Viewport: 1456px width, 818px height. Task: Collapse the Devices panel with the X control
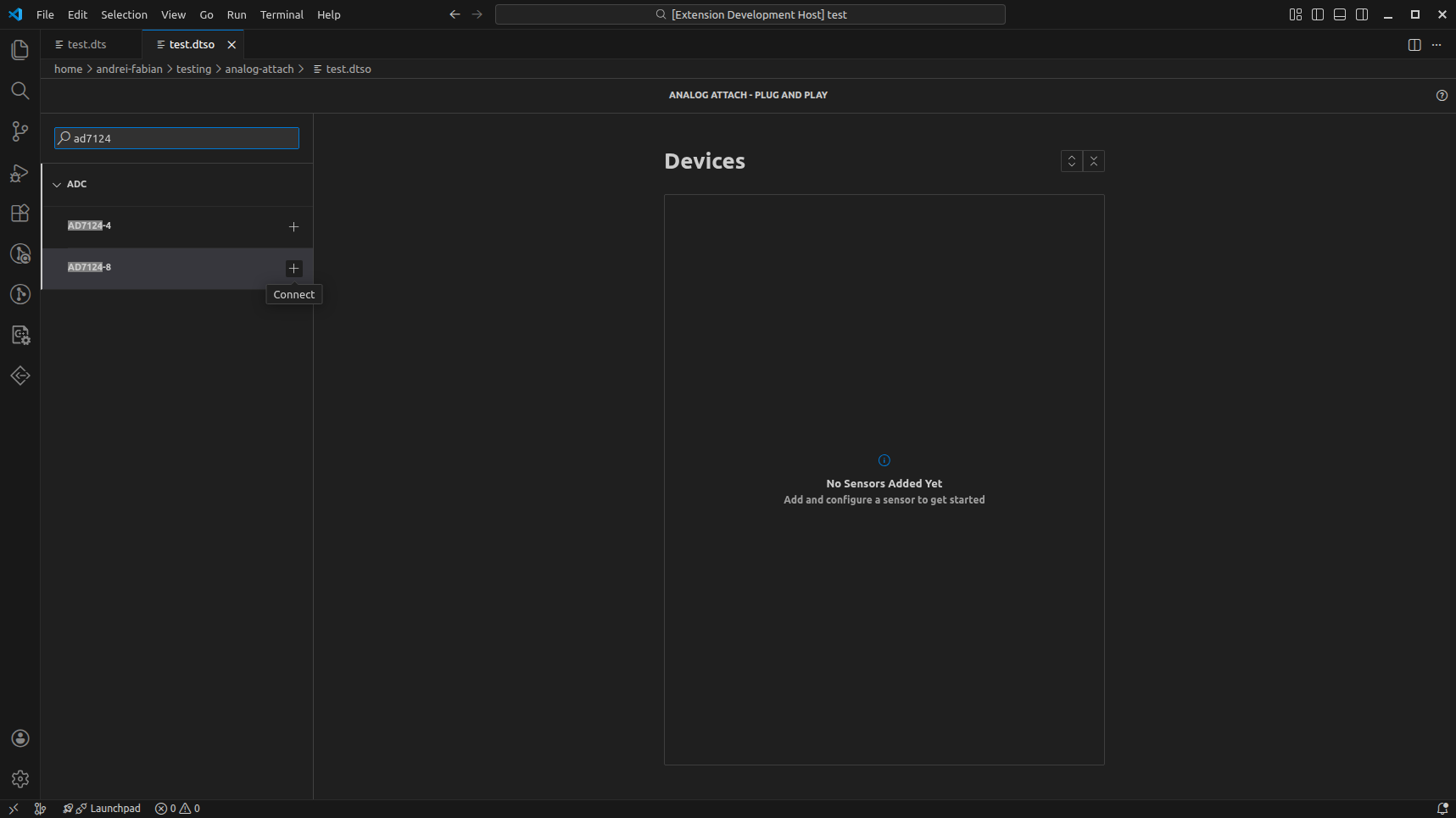pos(1095,160)
